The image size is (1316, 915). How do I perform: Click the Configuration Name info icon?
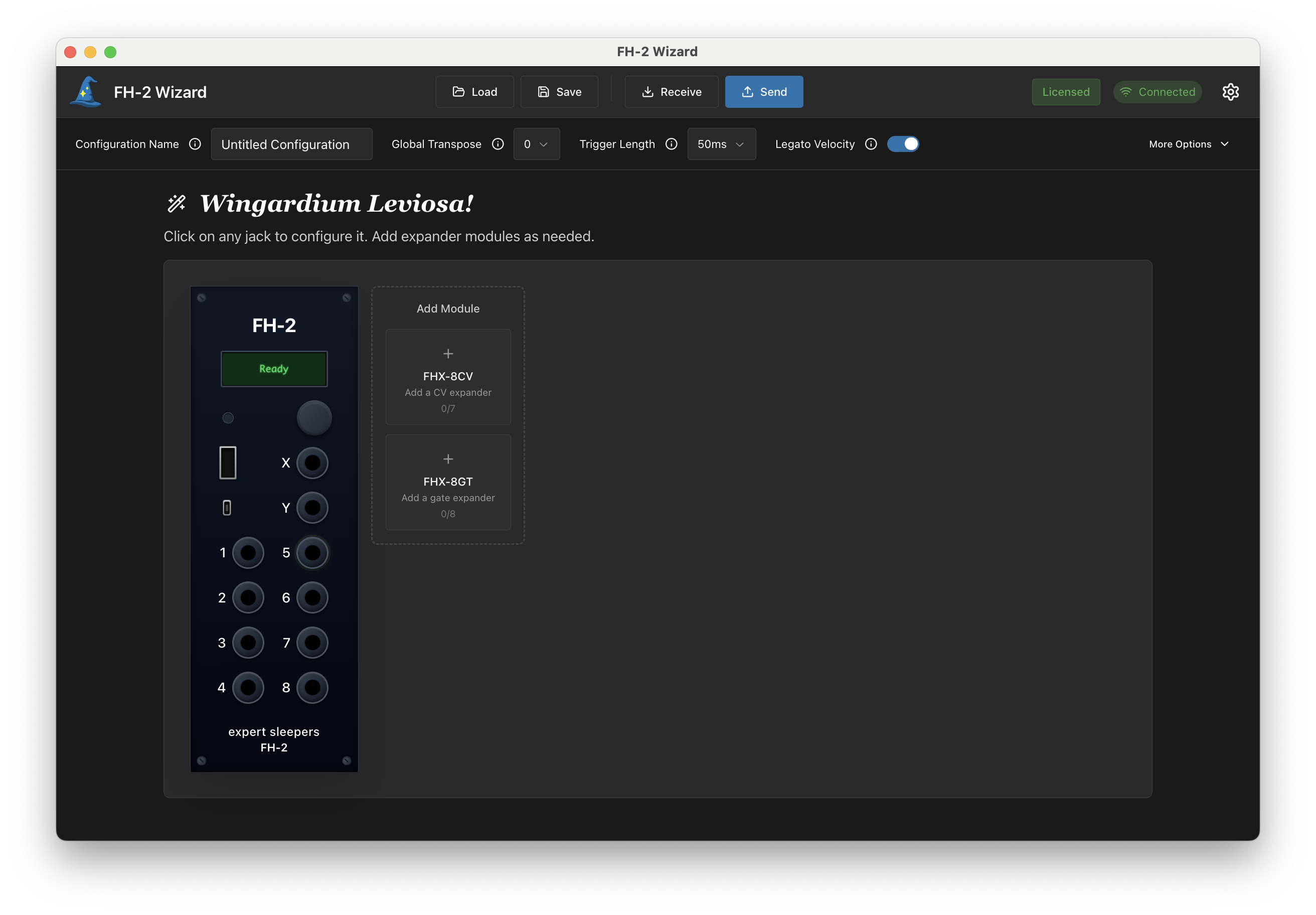point(195,144)
